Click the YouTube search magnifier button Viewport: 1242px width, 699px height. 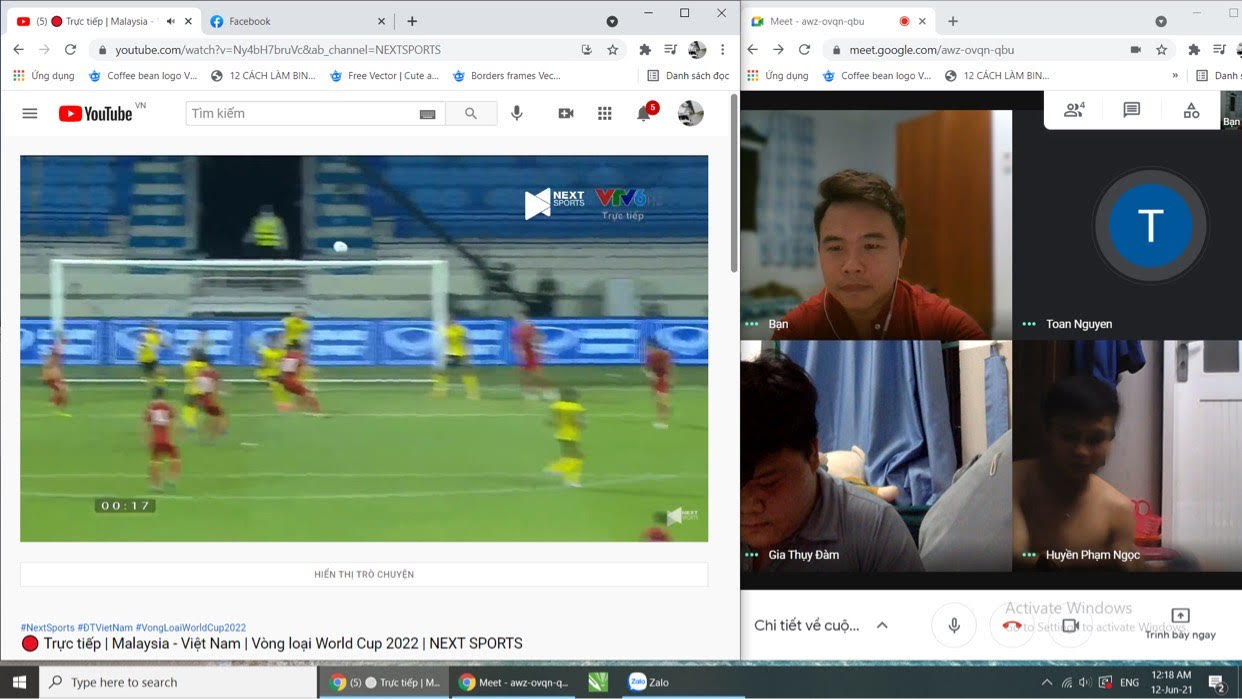pos(471,114)
